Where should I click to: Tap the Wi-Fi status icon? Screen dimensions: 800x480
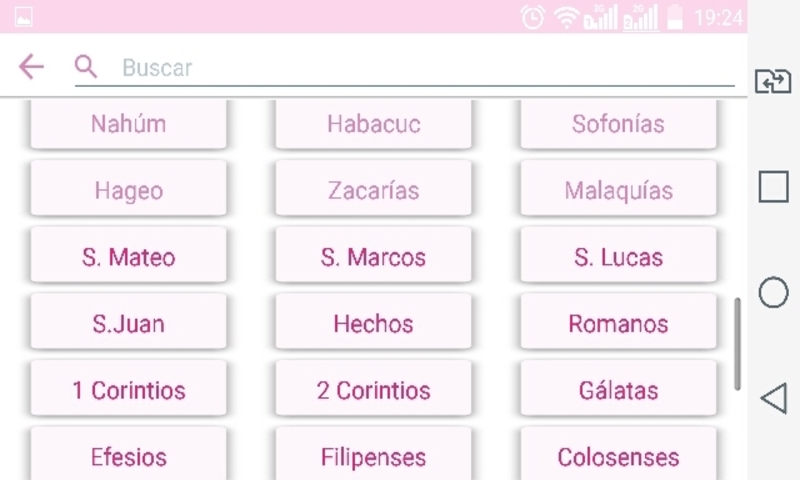(x=566, y=17)
